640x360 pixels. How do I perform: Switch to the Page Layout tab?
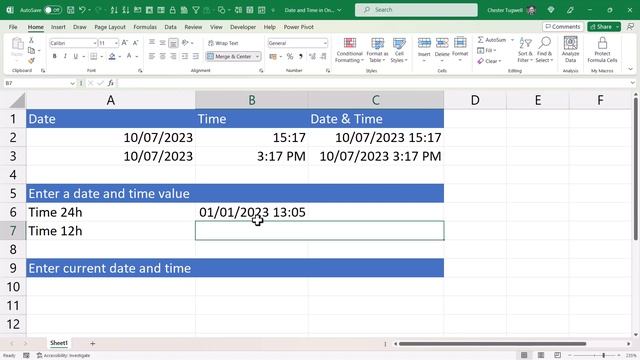click(x=110, y=27)
